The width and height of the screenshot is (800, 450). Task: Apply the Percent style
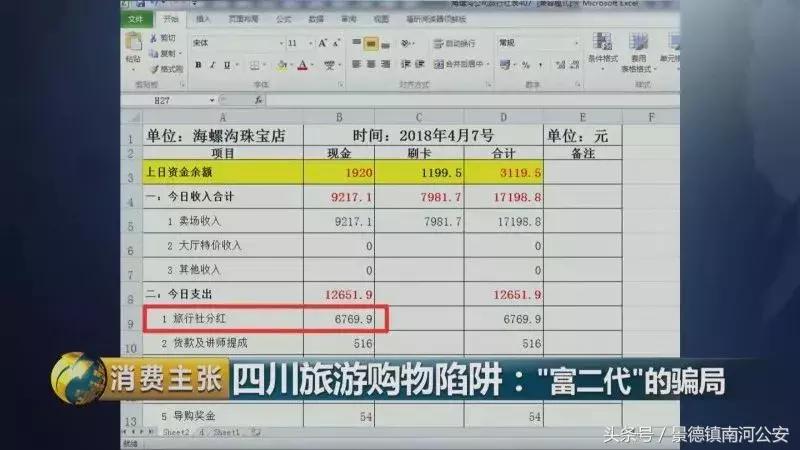[x=526, y=65]
